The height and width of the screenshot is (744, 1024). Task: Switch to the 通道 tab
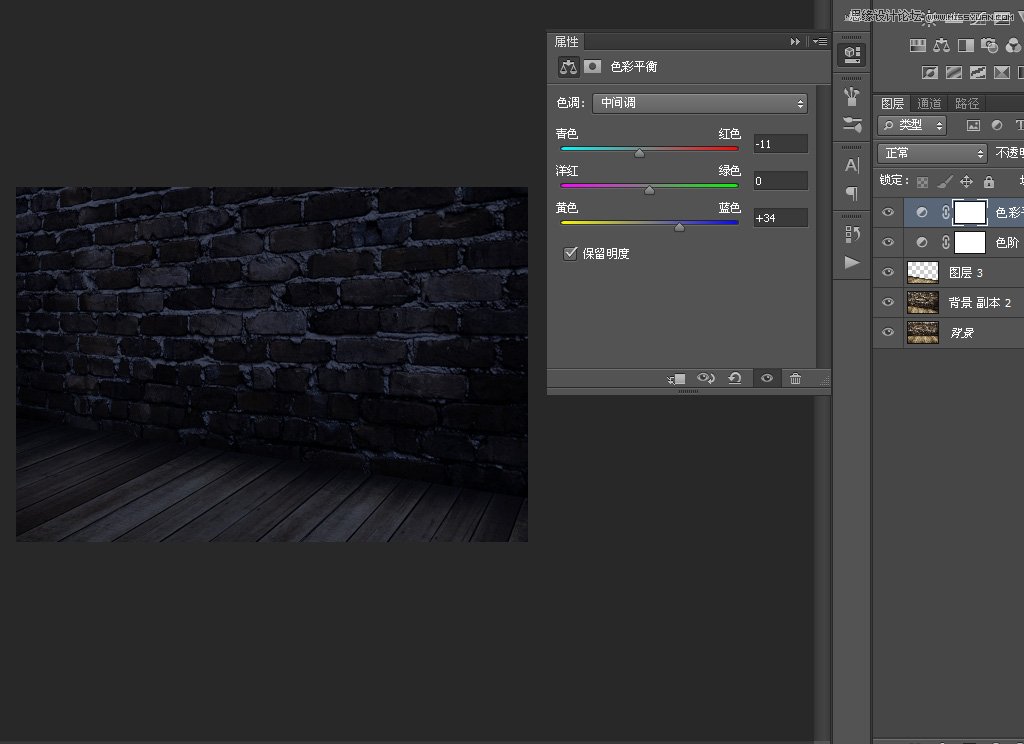click(x=929, y=103)
